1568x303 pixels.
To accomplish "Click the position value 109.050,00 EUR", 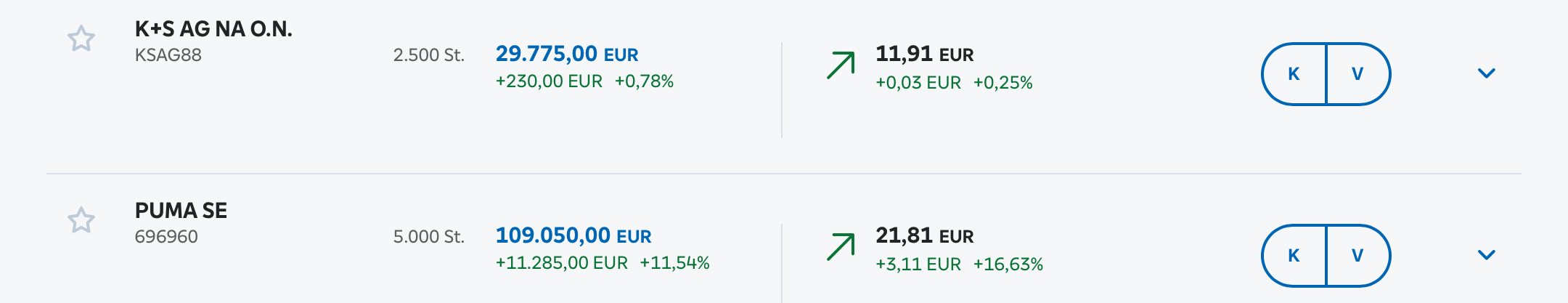I will [x=573, y=235].
